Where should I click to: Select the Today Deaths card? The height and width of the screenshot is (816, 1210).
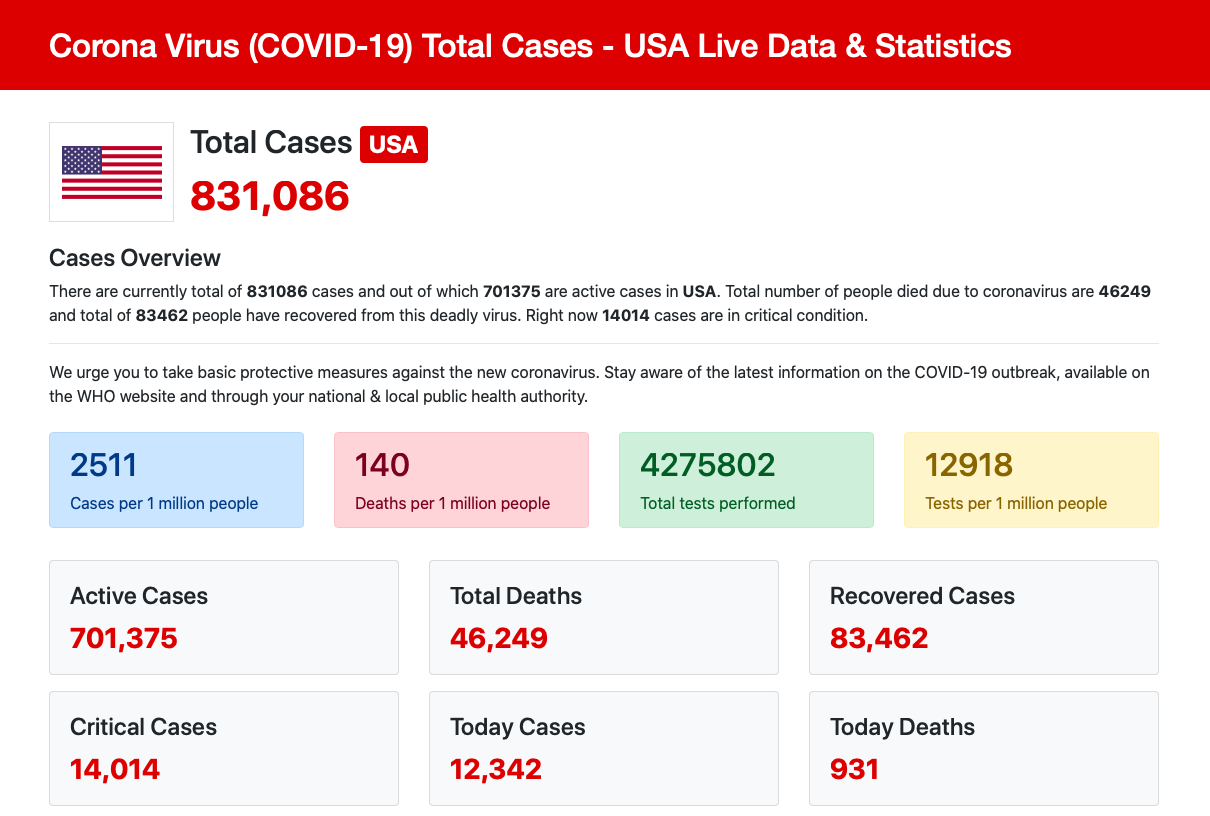pyautogui.click(x=984, y=748)
